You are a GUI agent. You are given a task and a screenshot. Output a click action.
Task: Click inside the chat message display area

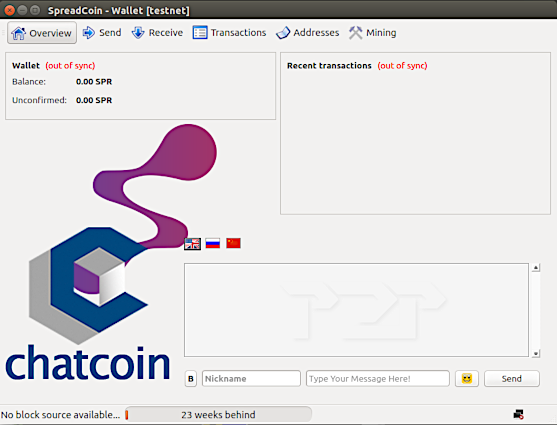click(x=356, y=310)
